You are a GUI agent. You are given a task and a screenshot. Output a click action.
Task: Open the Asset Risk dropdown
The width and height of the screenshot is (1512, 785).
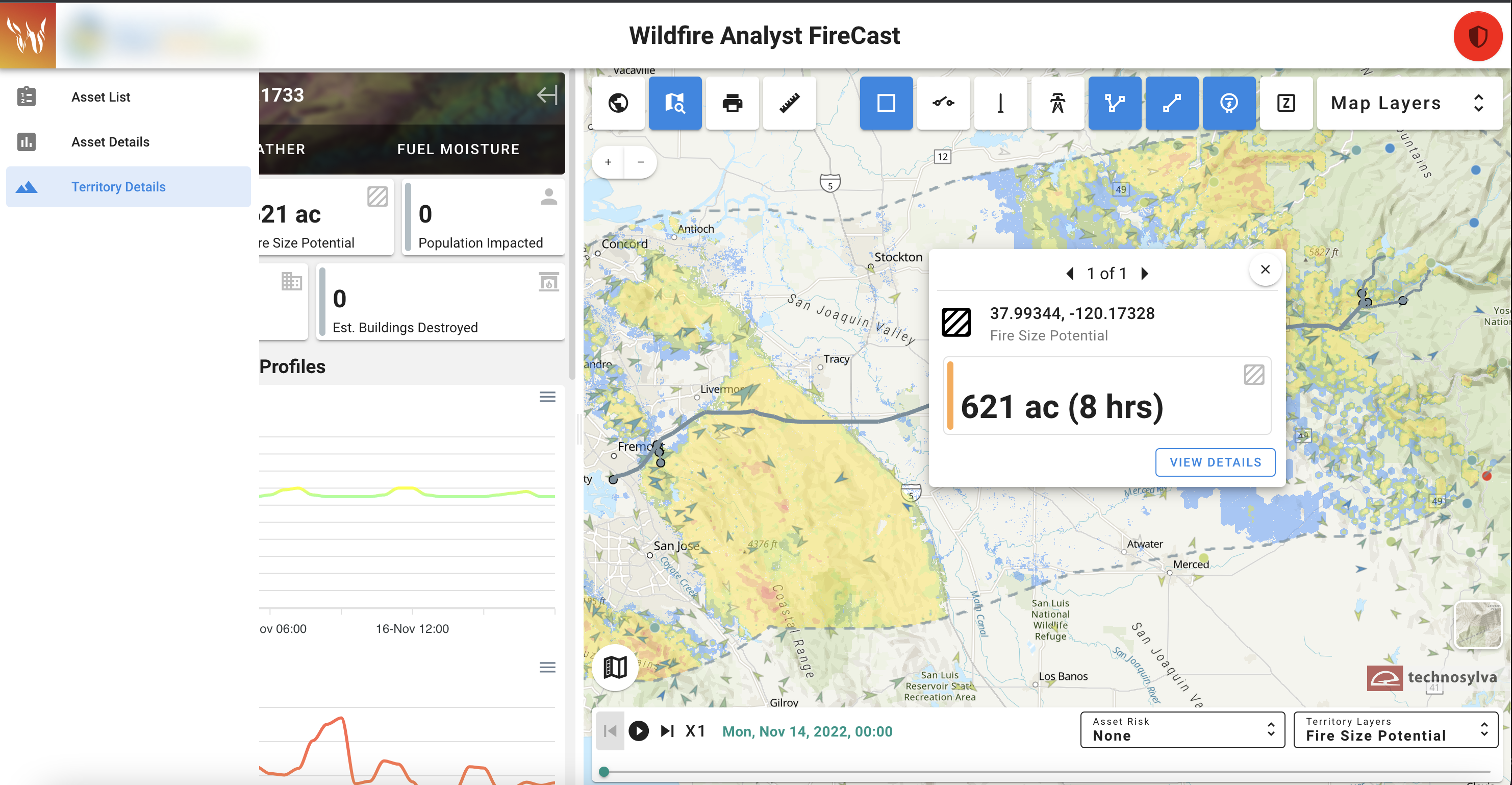(x=1182, y=729)
